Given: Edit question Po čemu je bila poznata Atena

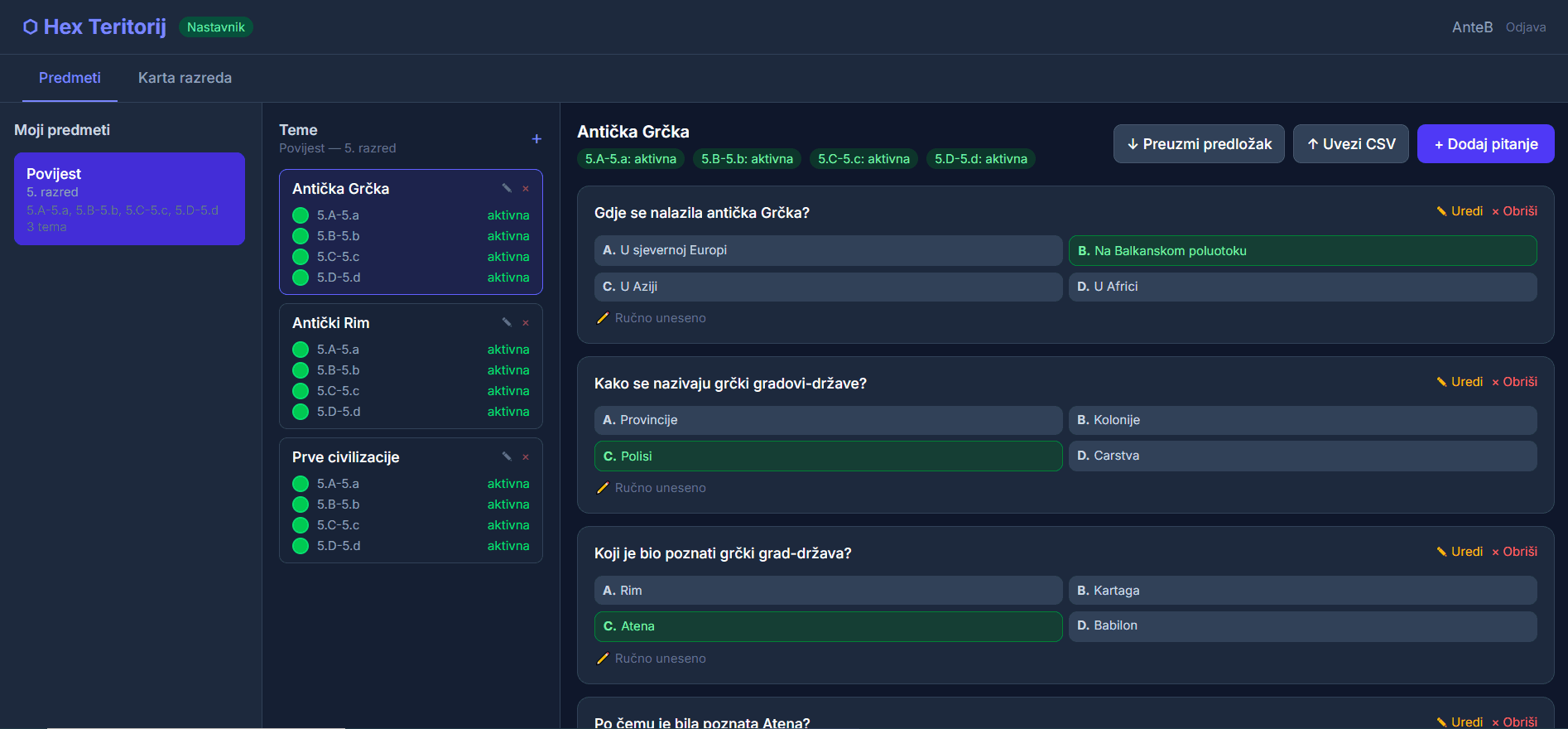Looking at the screenshot, I should coord(1460,722).
